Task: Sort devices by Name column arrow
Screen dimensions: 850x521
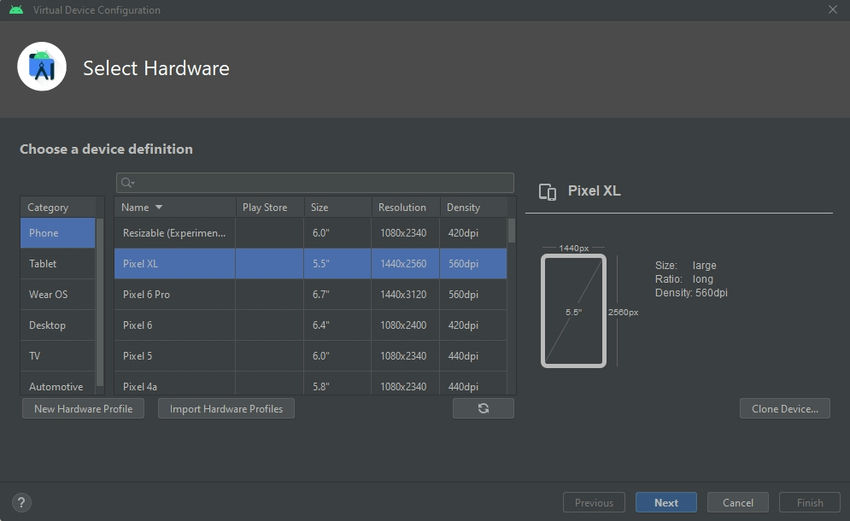Action: tap(158, 208)
